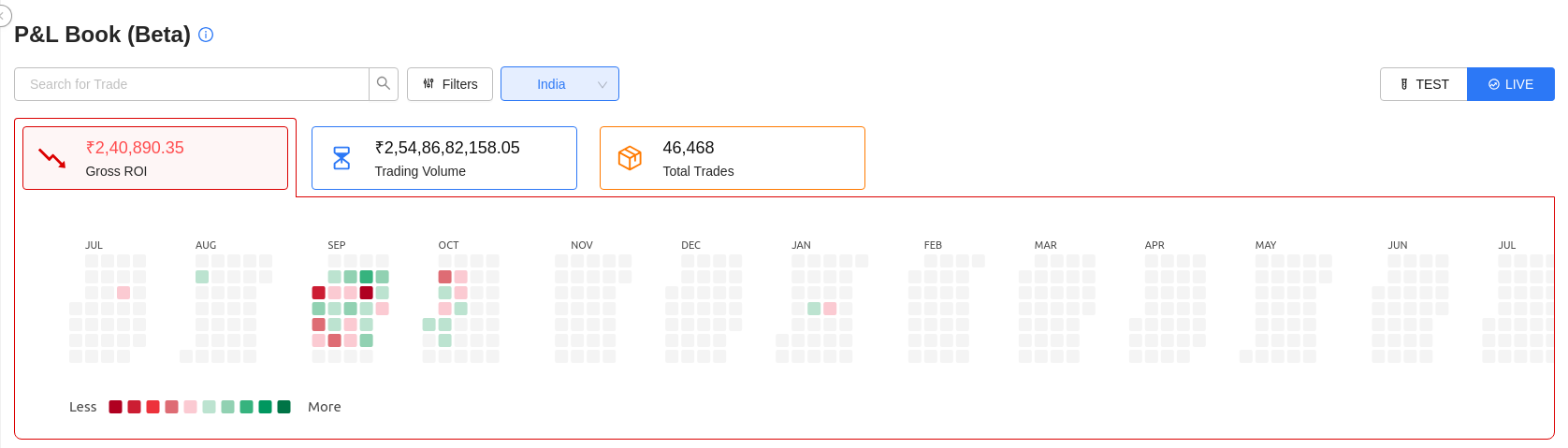Focus the Search for Trade field
The image size is (1568, 448).
(x=192, y=84)
